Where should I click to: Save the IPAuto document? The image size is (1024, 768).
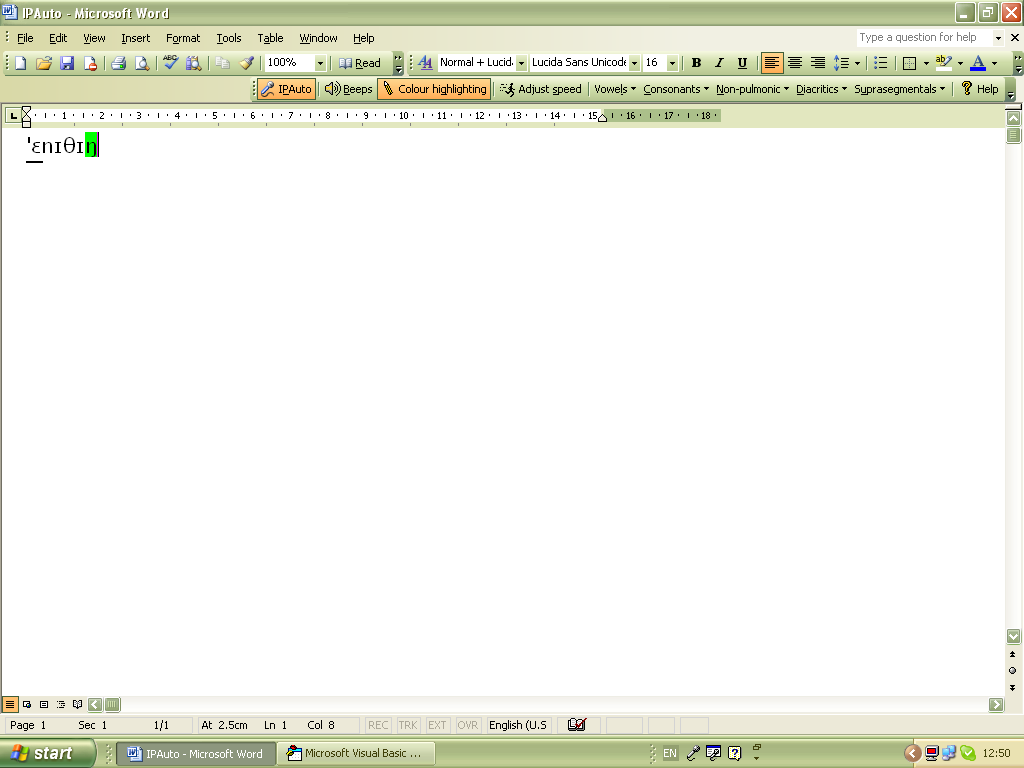tap(67, 62)
